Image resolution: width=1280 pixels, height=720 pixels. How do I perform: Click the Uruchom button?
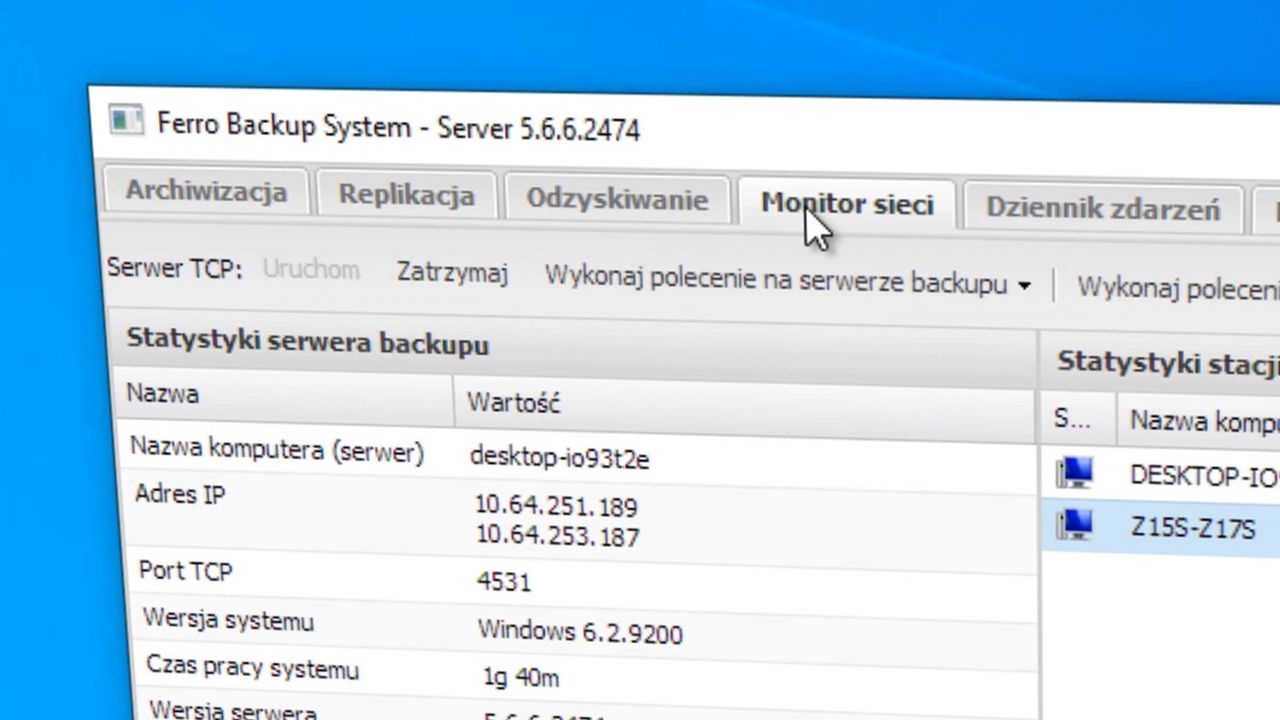point(311,269)
